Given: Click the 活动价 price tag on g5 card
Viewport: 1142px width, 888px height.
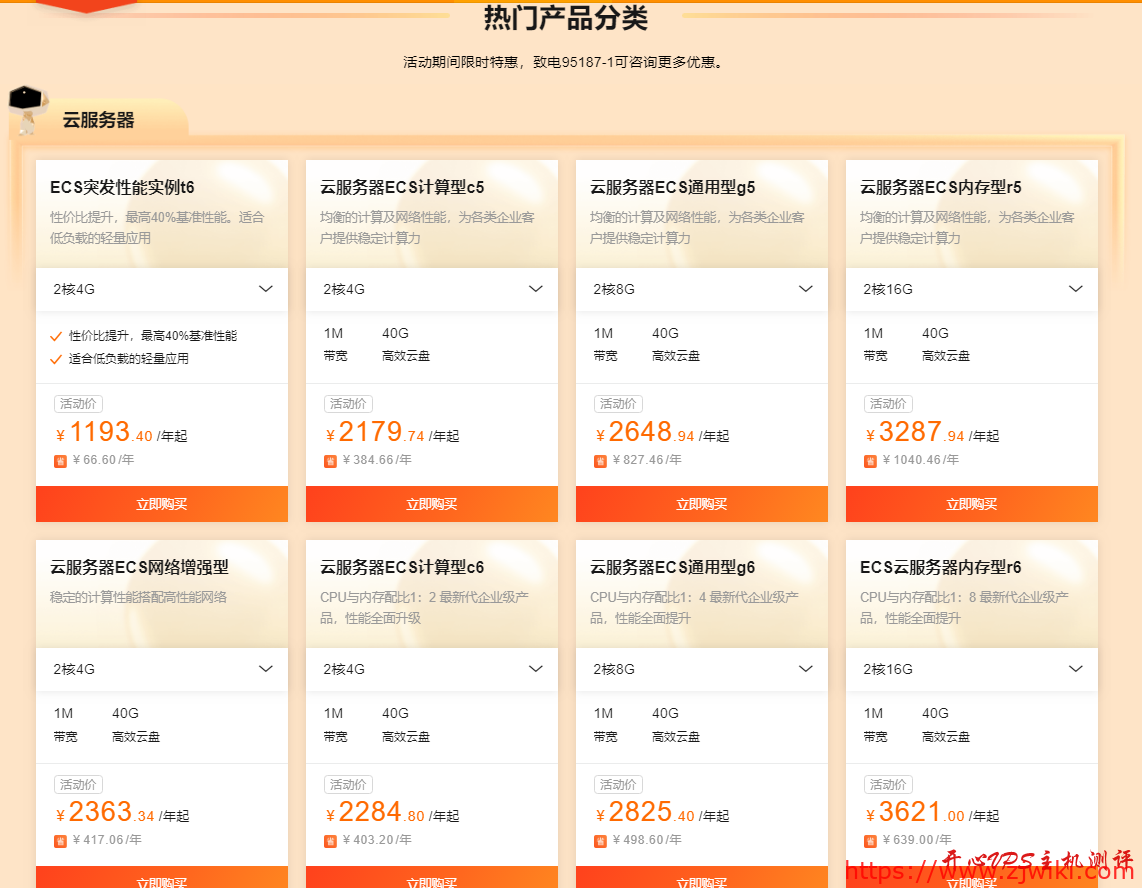Looking at the screenshot, I should point(618,403).
